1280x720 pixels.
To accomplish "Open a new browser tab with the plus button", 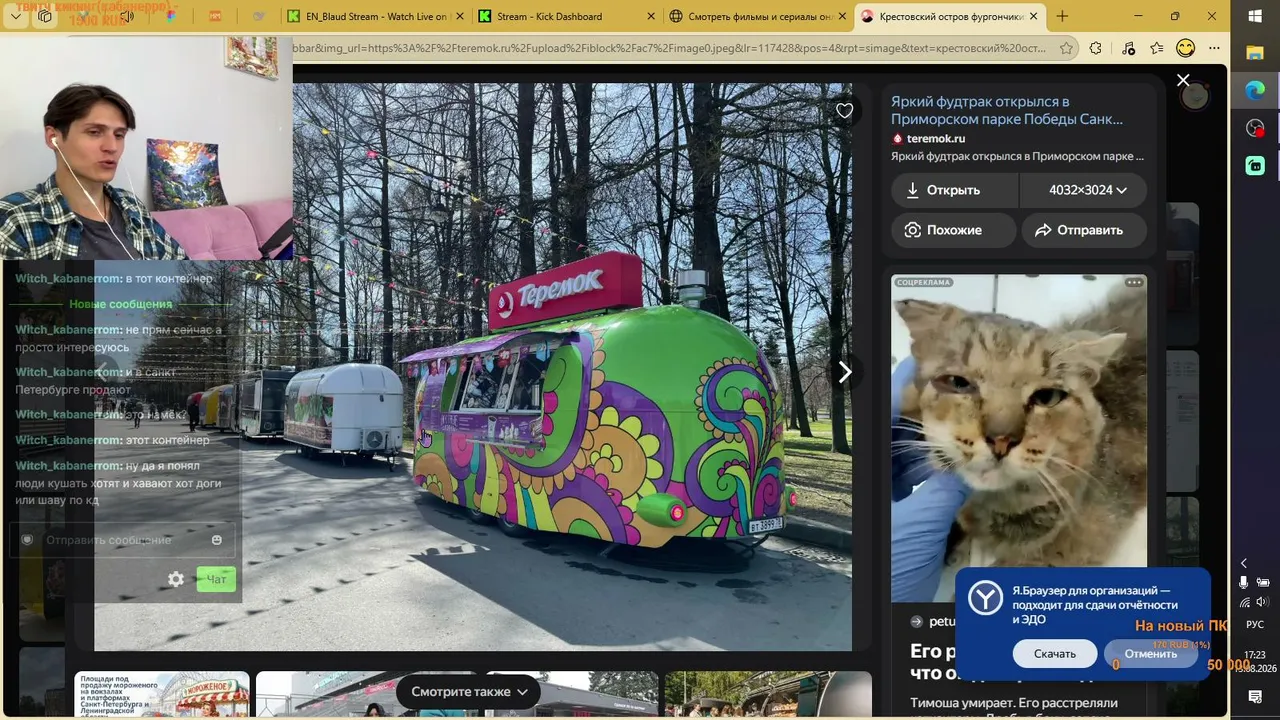I will (1062, 16).
